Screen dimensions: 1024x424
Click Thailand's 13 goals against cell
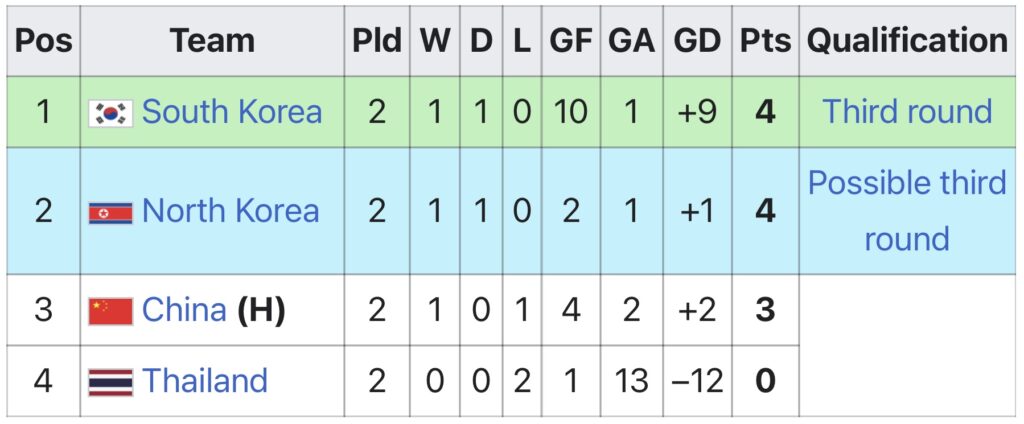coord(632,381)
